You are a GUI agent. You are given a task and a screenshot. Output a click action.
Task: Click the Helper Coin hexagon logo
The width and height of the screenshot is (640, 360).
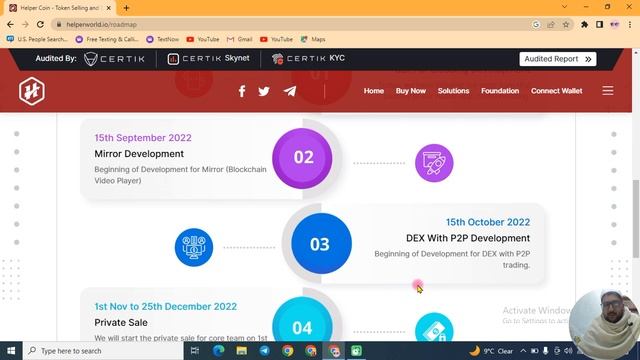coord(32,91)
